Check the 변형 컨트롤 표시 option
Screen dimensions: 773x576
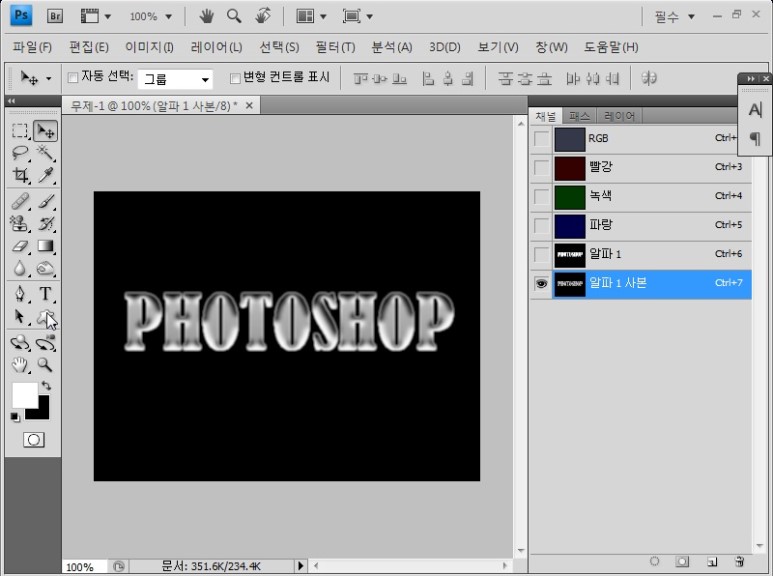click(236, 78)
